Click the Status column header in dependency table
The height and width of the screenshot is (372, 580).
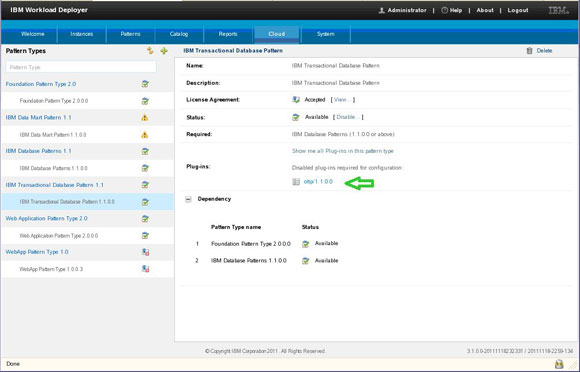point(310,227)
